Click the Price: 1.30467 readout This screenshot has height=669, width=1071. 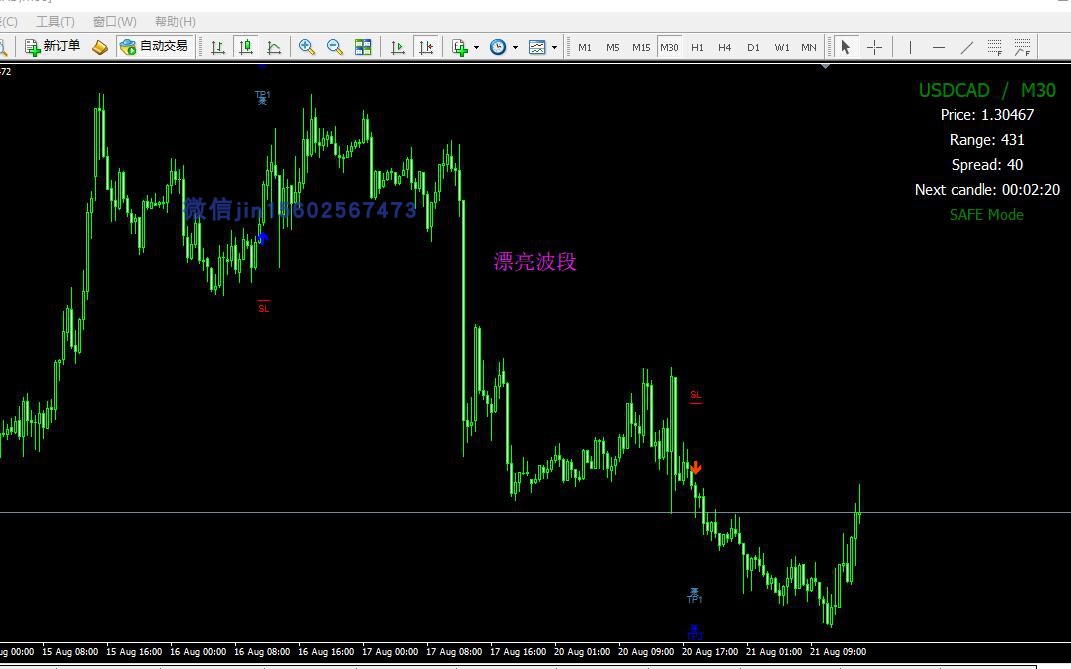pyautogui.click(x=987, y=115)
